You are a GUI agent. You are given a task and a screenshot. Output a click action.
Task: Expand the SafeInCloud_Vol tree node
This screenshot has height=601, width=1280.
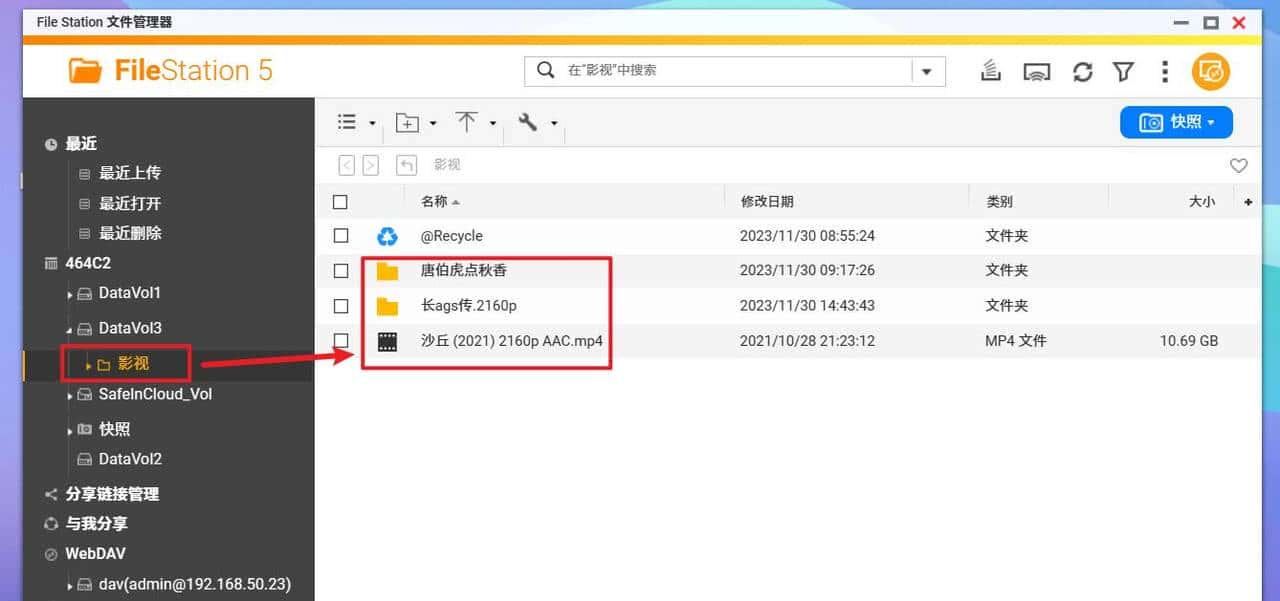tap(70, 396)
